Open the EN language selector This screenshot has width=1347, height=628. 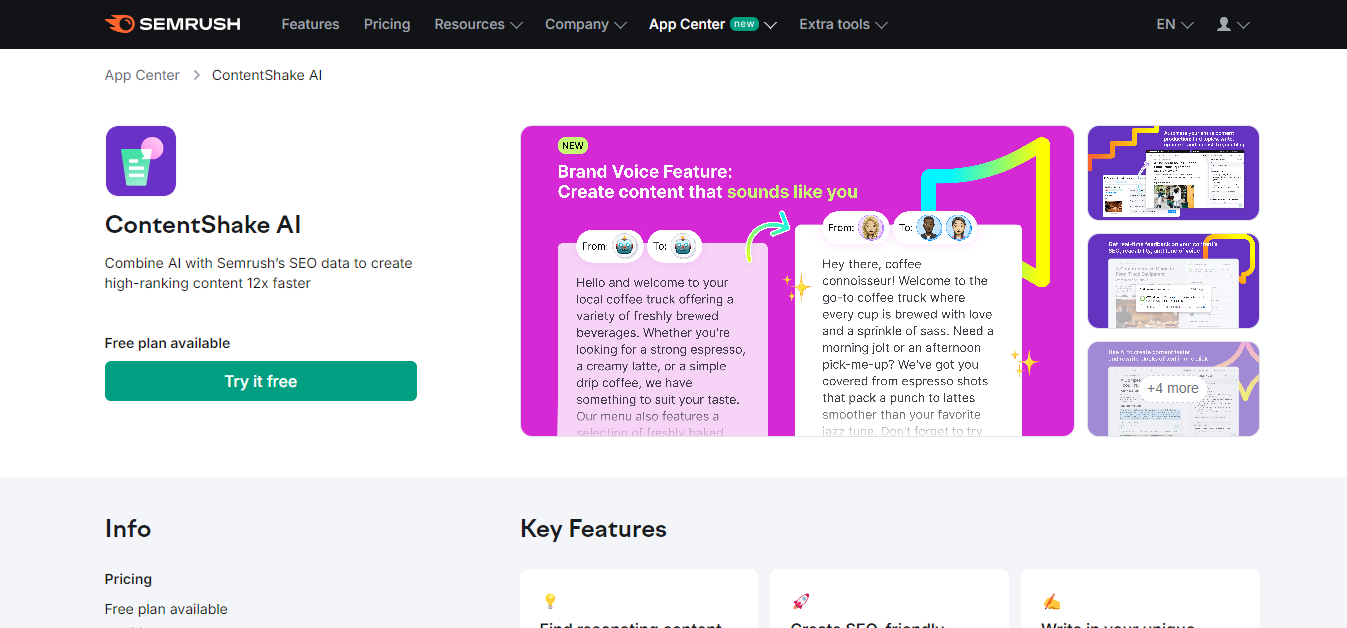1174,24
